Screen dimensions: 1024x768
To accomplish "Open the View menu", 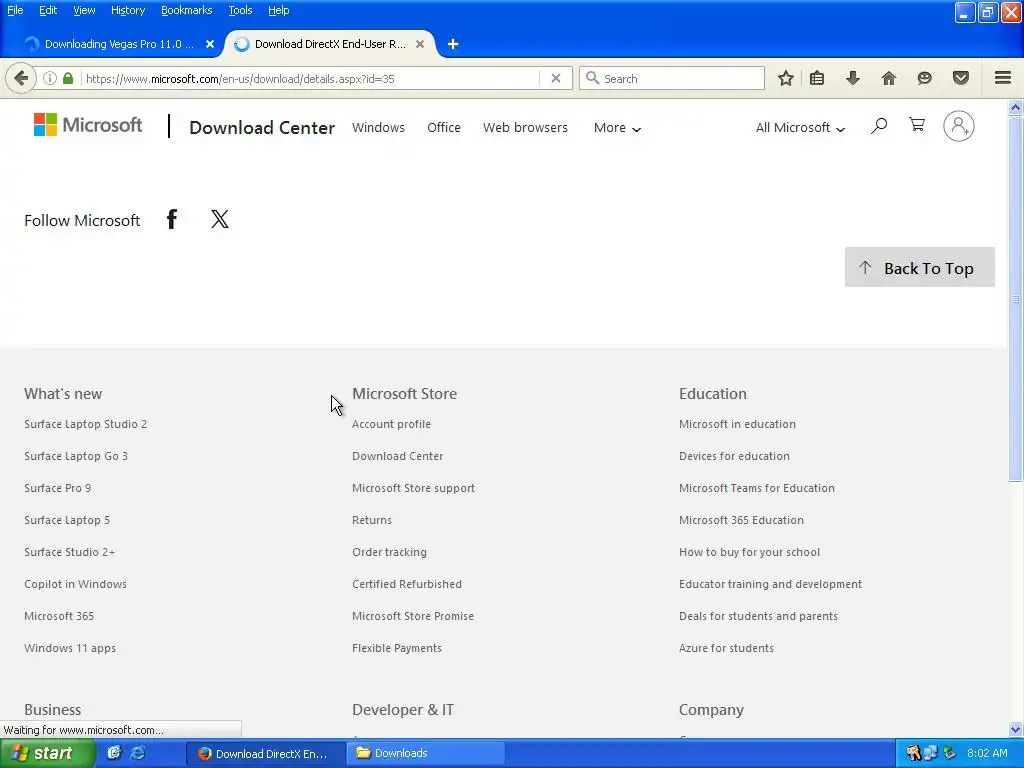I will 84,10.
